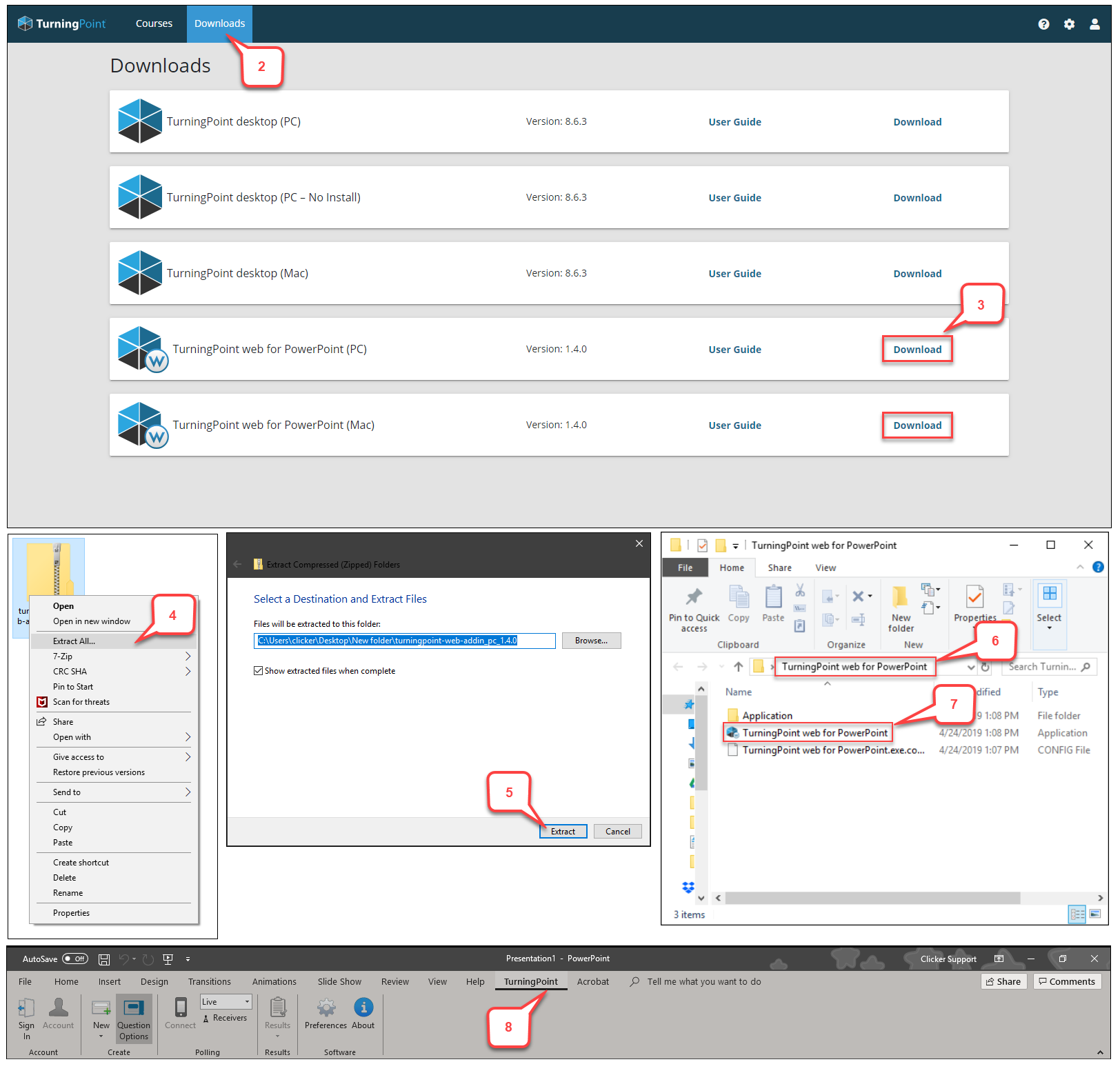Click the Save icon in PowerPoint title bar
This screenshot has height=1073, width=1120.
click(104, 959)
